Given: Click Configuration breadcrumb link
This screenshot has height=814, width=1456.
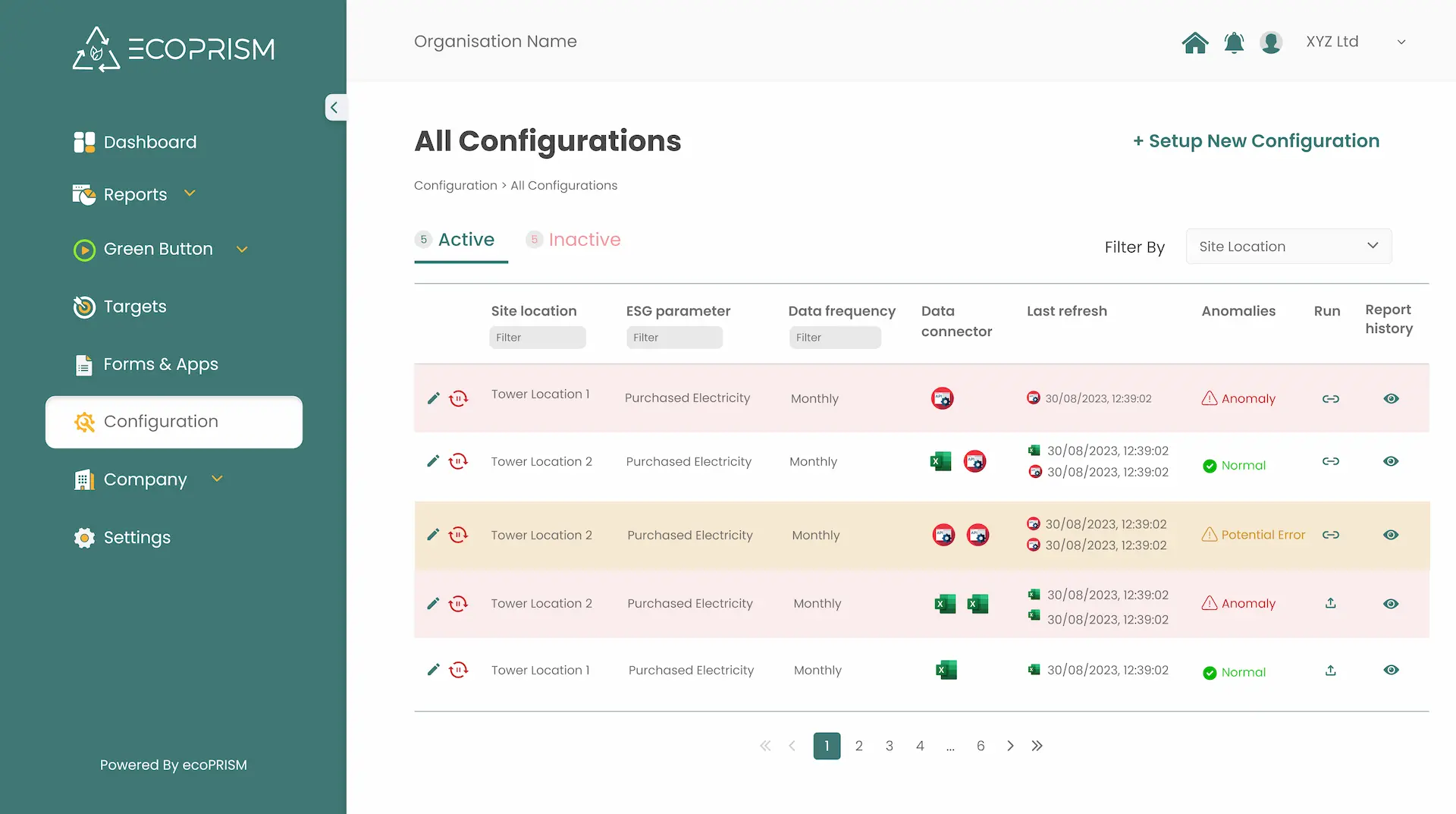Looking at the screenshot, I should click(455, 186).
